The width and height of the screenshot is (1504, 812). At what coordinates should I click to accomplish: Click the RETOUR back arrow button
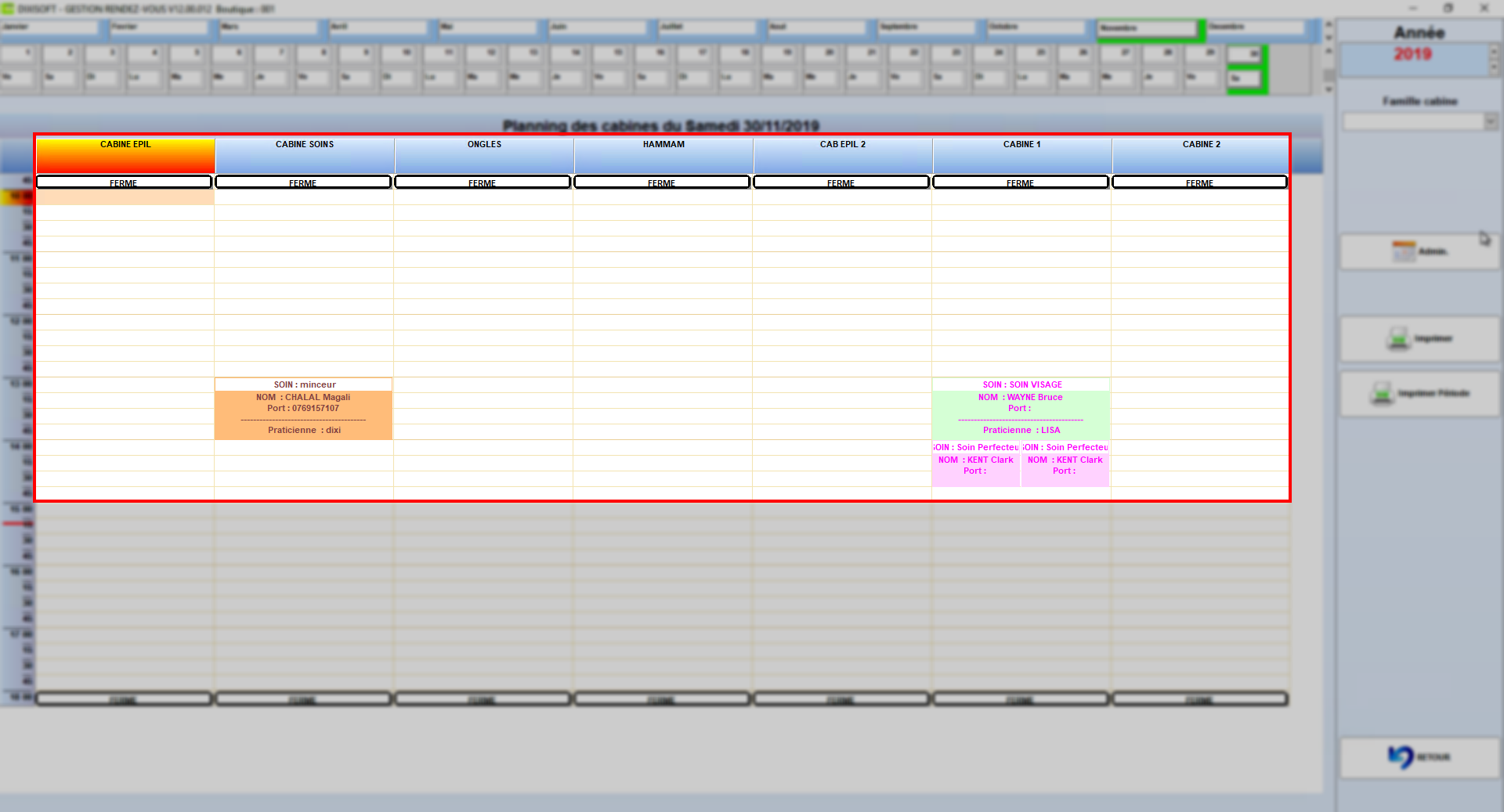pos(1419,756)
